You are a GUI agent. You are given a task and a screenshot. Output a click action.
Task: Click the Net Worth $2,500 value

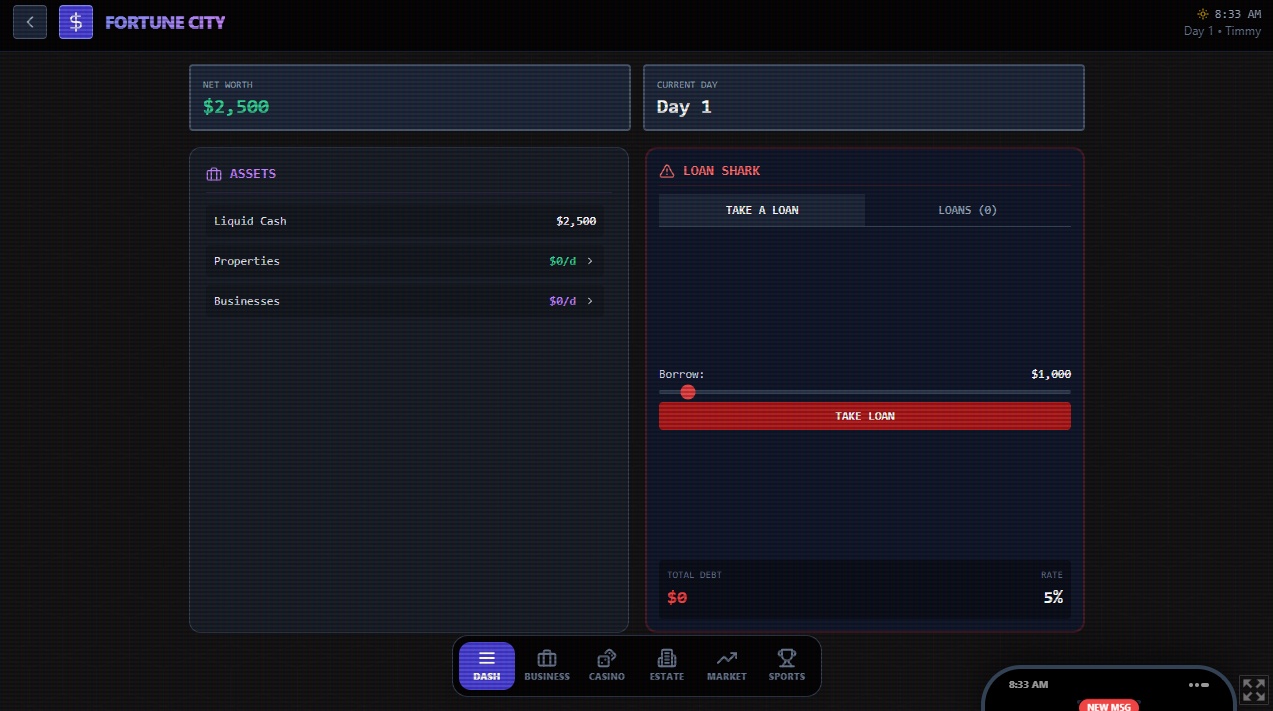click(236, 106)
